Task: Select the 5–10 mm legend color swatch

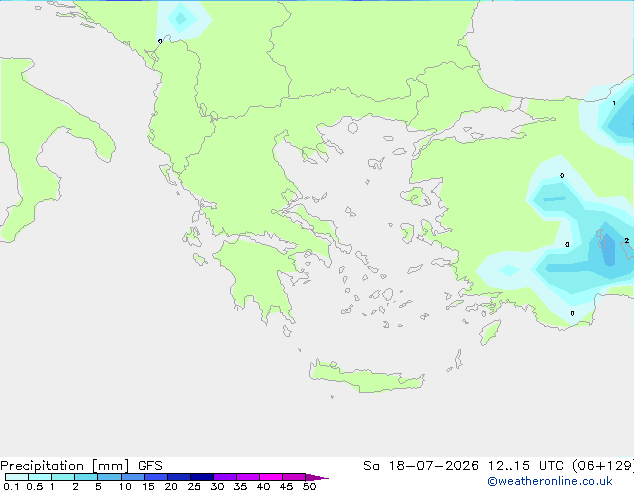Action: point(109,477)
